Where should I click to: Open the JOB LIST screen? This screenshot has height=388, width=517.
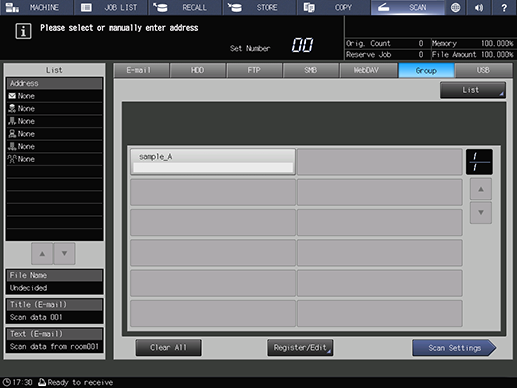tap(111, 7)
